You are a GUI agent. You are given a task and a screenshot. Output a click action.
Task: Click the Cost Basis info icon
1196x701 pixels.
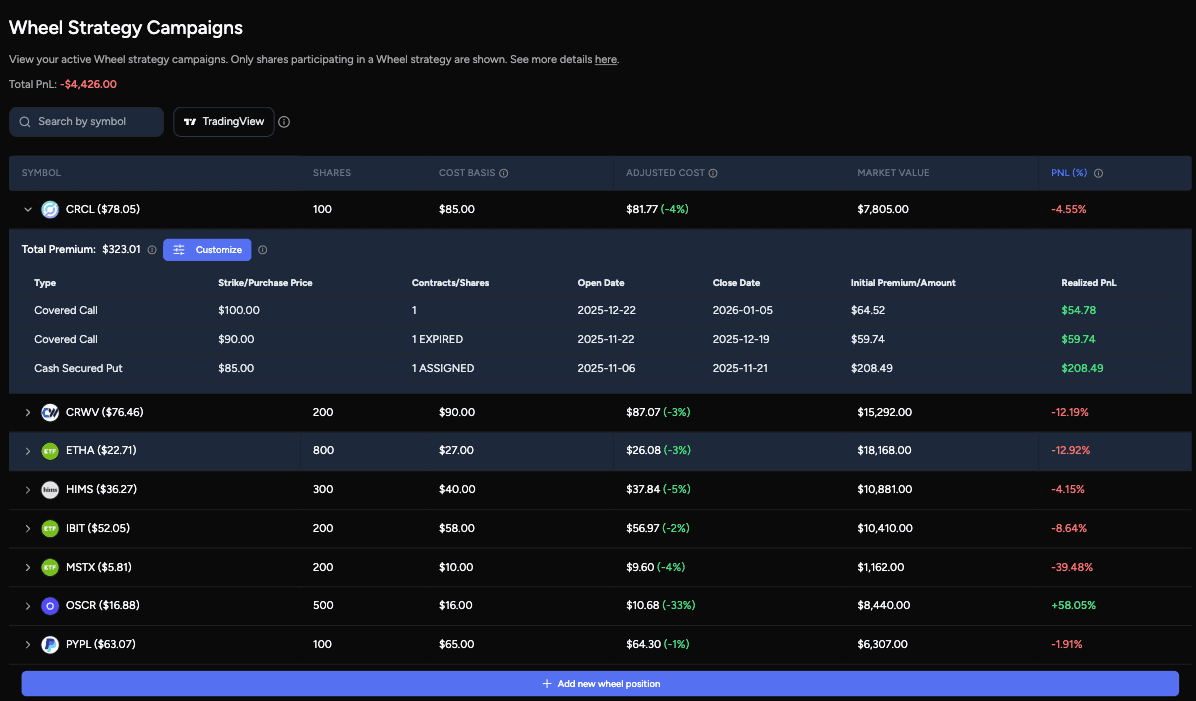coord(504,172)
